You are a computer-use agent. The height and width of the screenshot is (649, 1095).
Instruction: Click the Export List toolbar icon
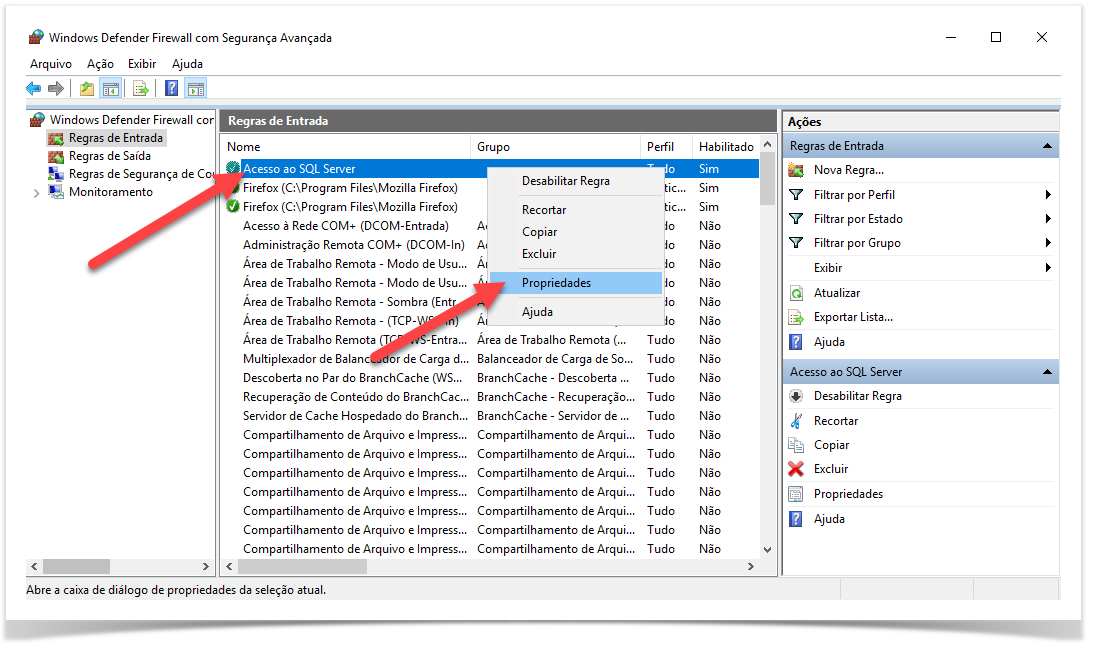pos(141,88)
